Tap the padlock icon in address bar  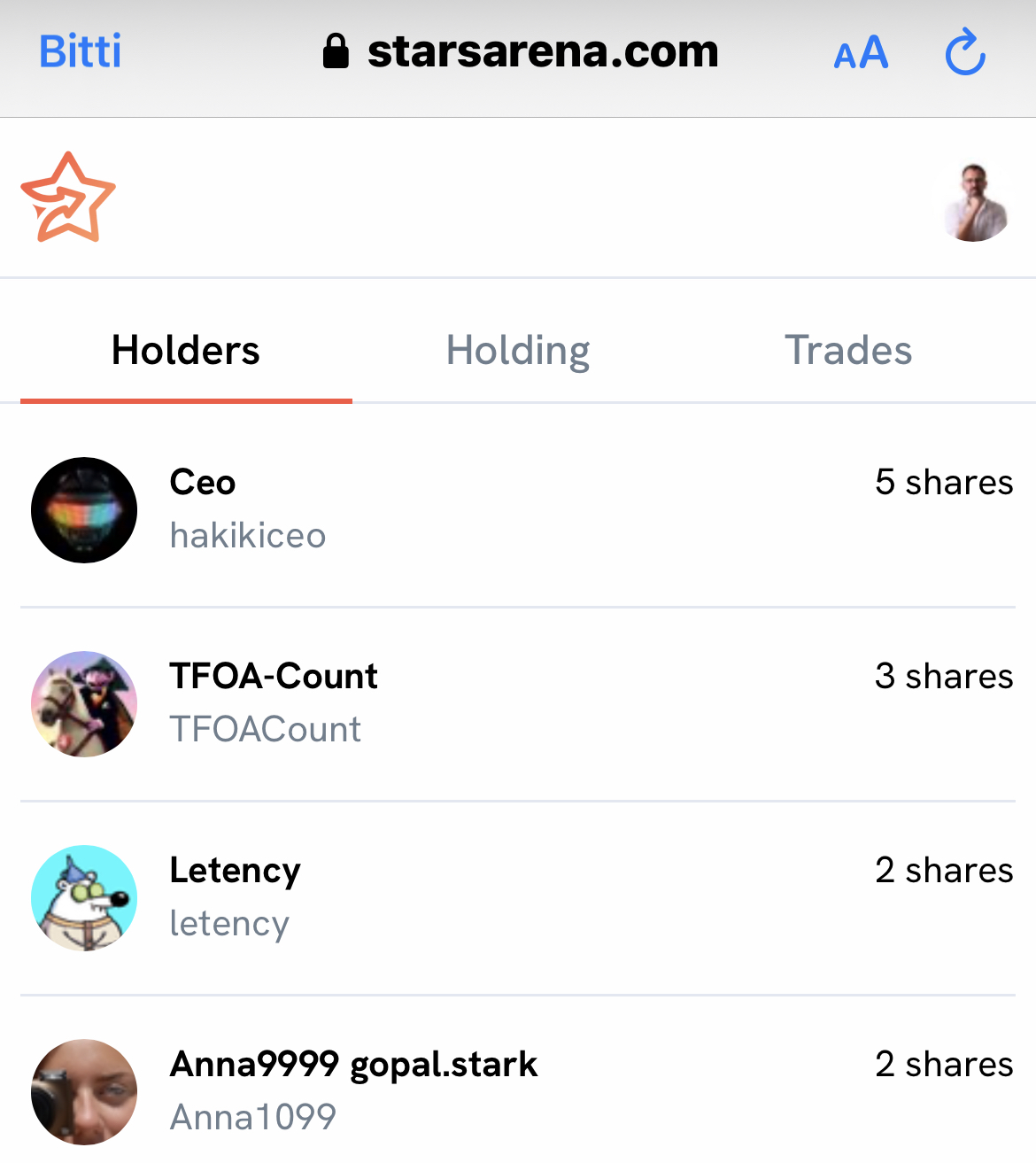pyautogui.click(x=336, y=51)
